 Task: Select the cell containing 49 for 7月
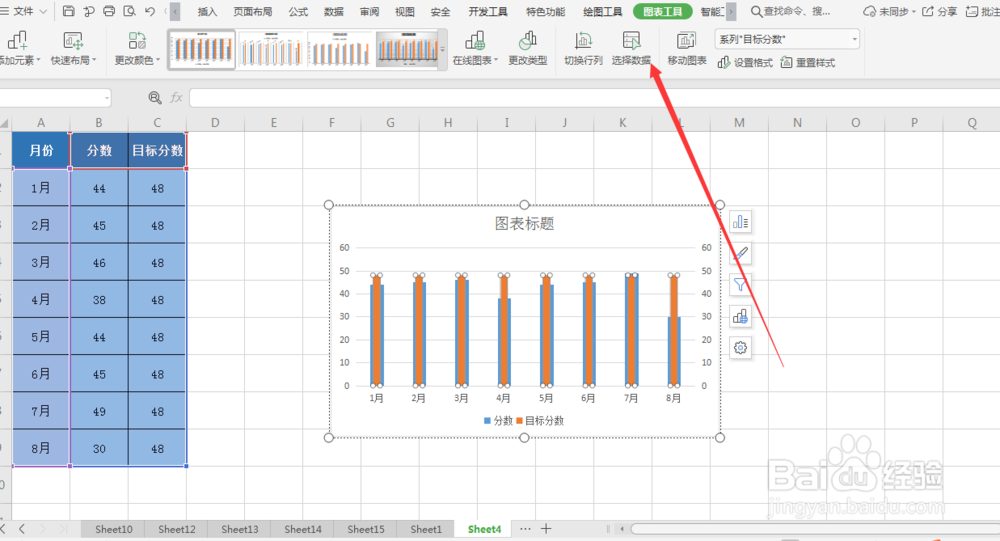click(99, 411)
